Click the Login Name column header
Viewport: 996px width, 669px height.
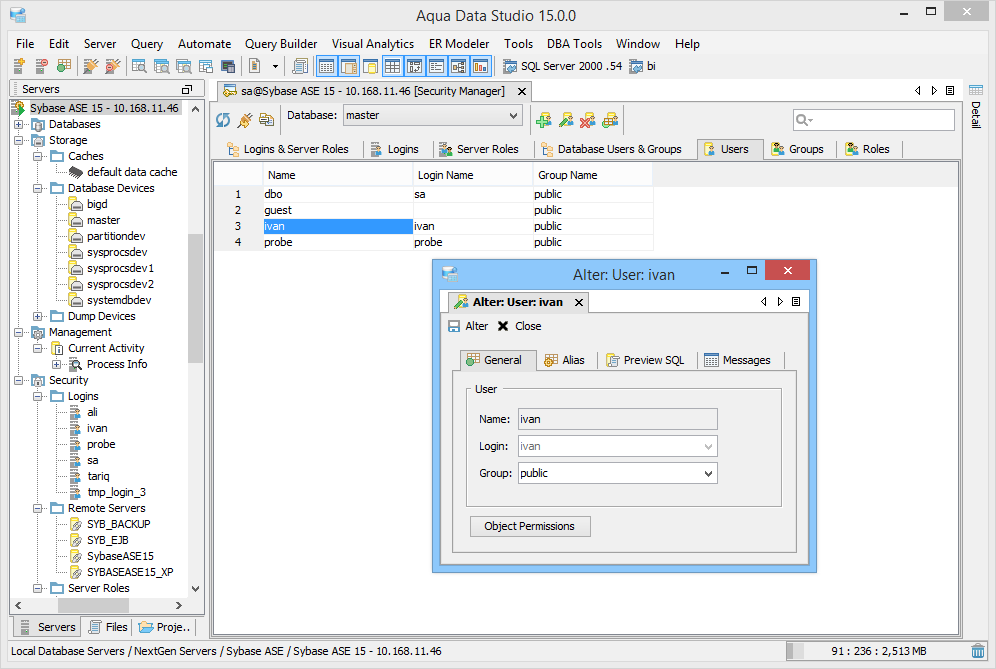click(473, 175)
